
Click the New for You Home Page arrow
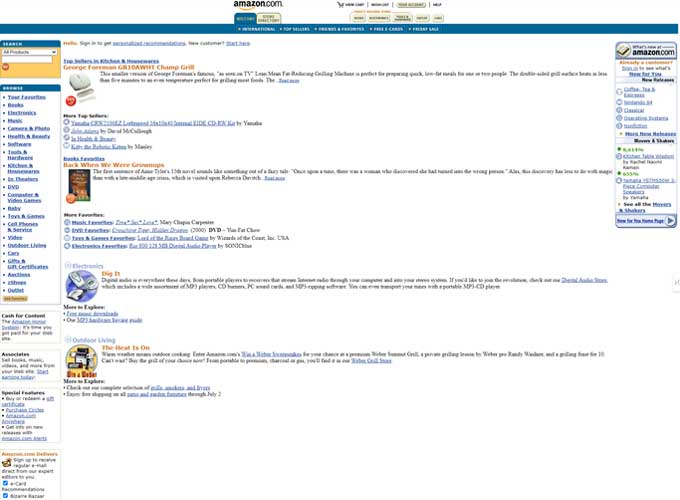670,221
